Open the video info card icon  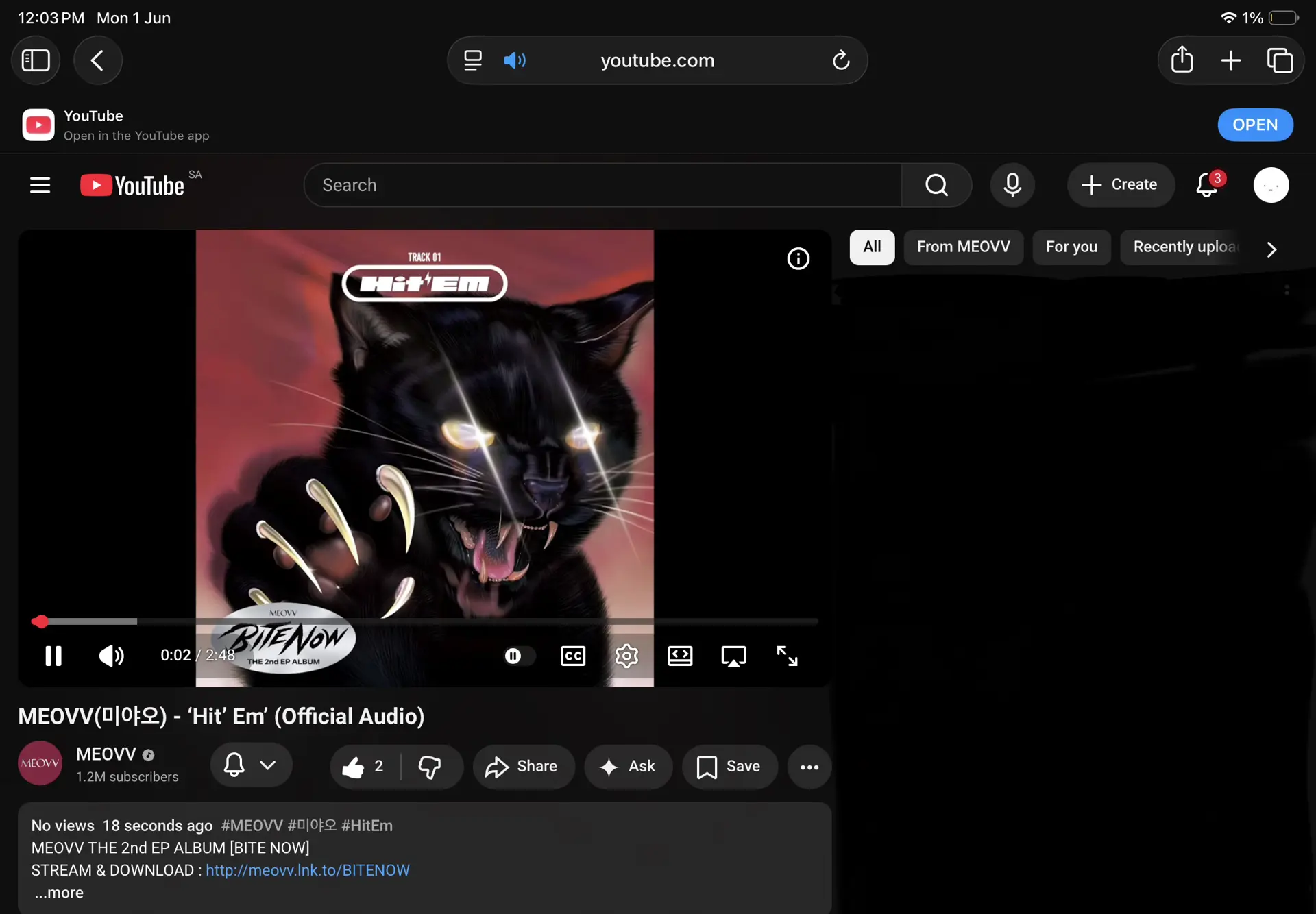[x=798, y=258]
